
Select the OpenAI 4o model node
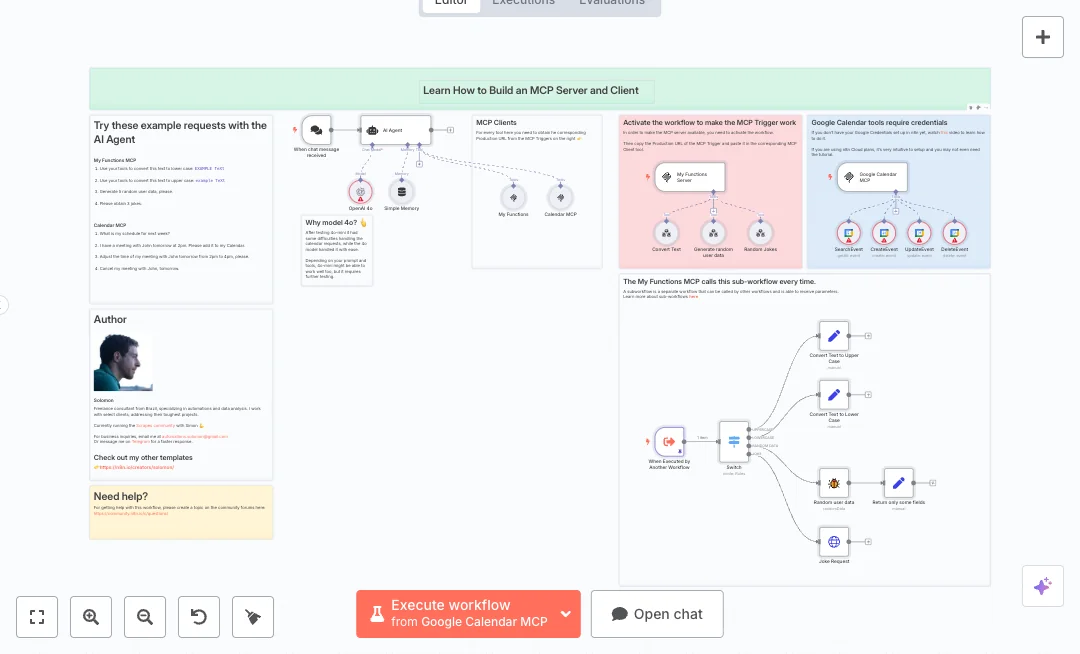pyautogui.click(x=360, y=192)
